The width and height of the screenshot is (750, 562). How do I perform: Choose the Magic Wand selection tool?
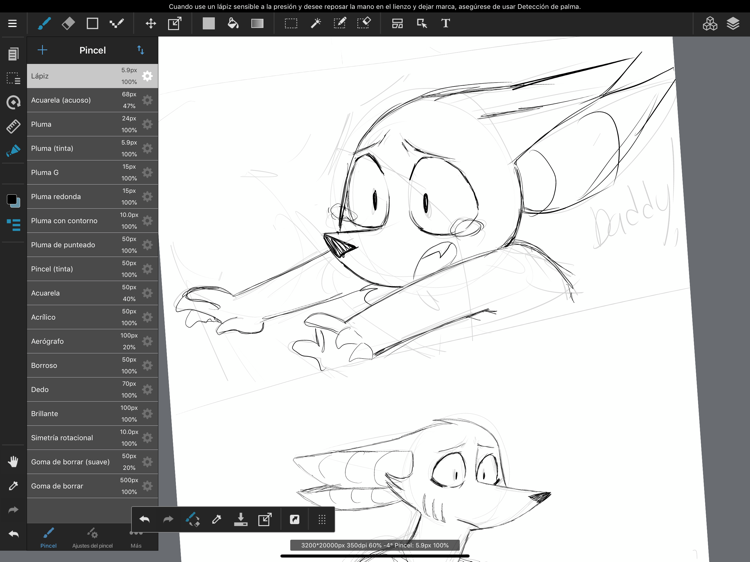tap(315, 23)
